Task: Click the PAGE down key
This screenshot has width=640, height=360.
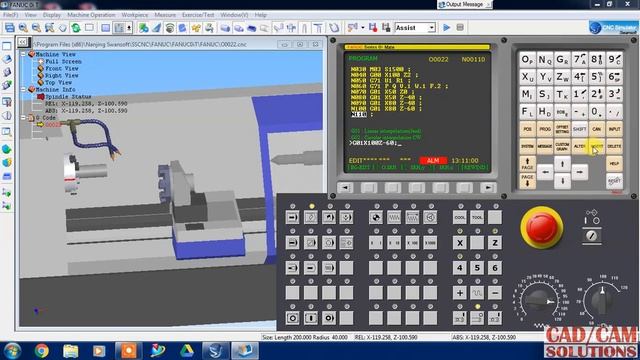Action: tap(527, 181)
